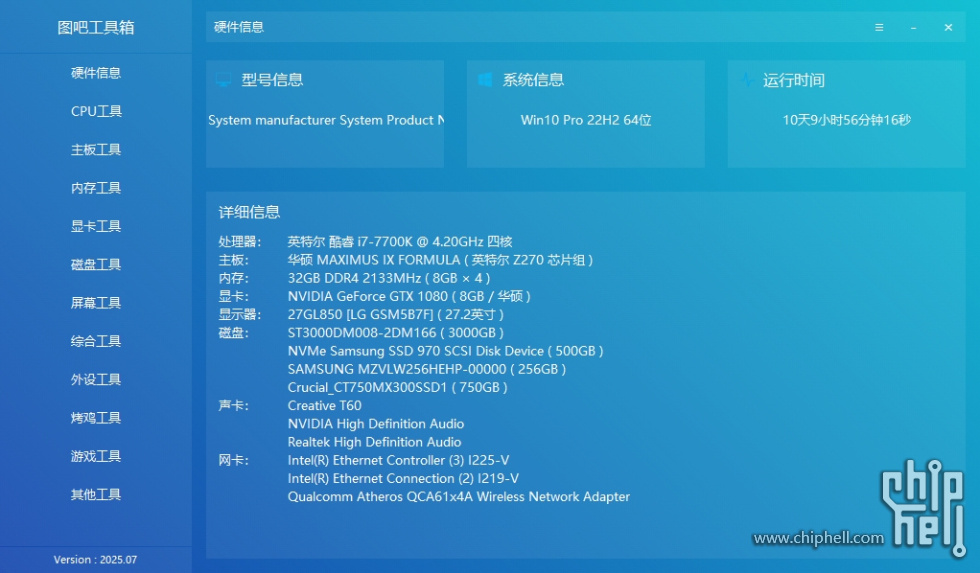Click the 内存 label

(x=233, y=278)
